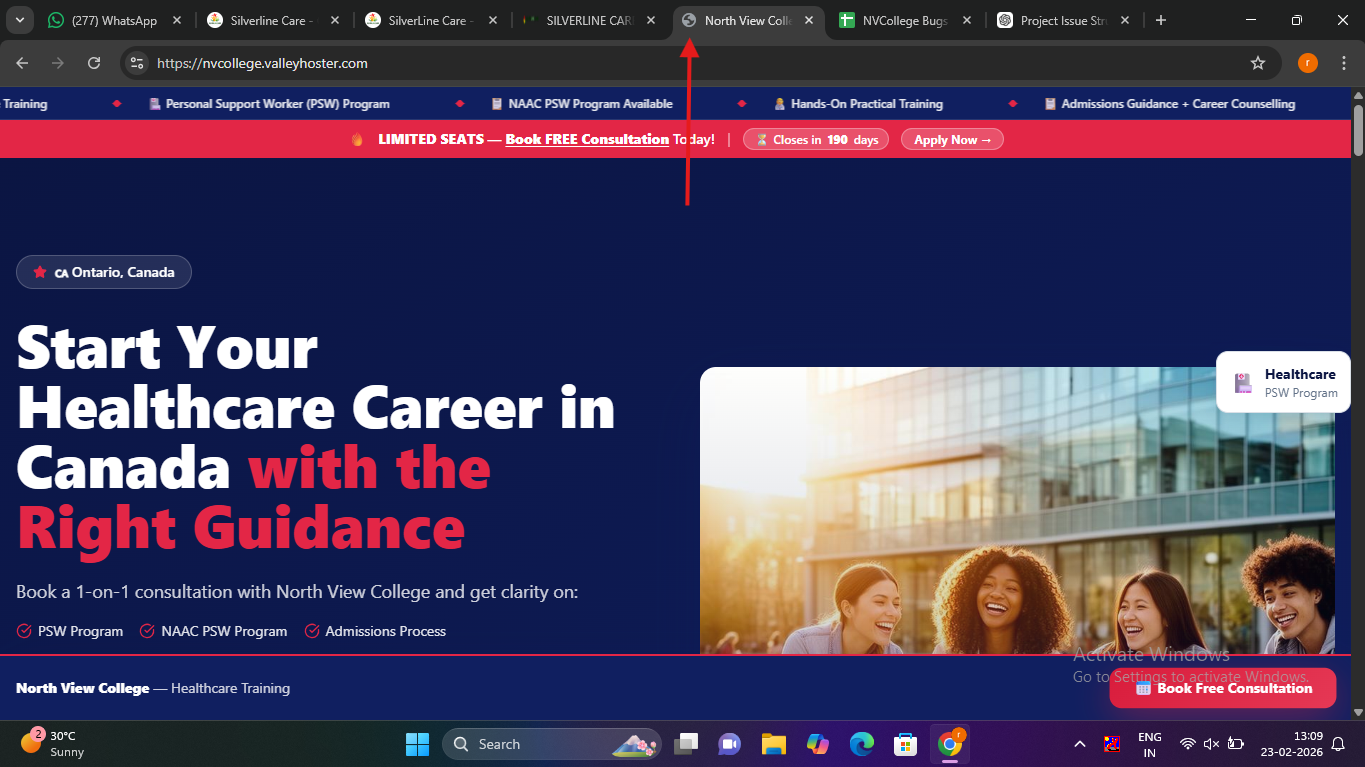Click the red-blue tray app icon
Image resolution: width=1365 pixels, height=767 pixels.
[1112, 744]
